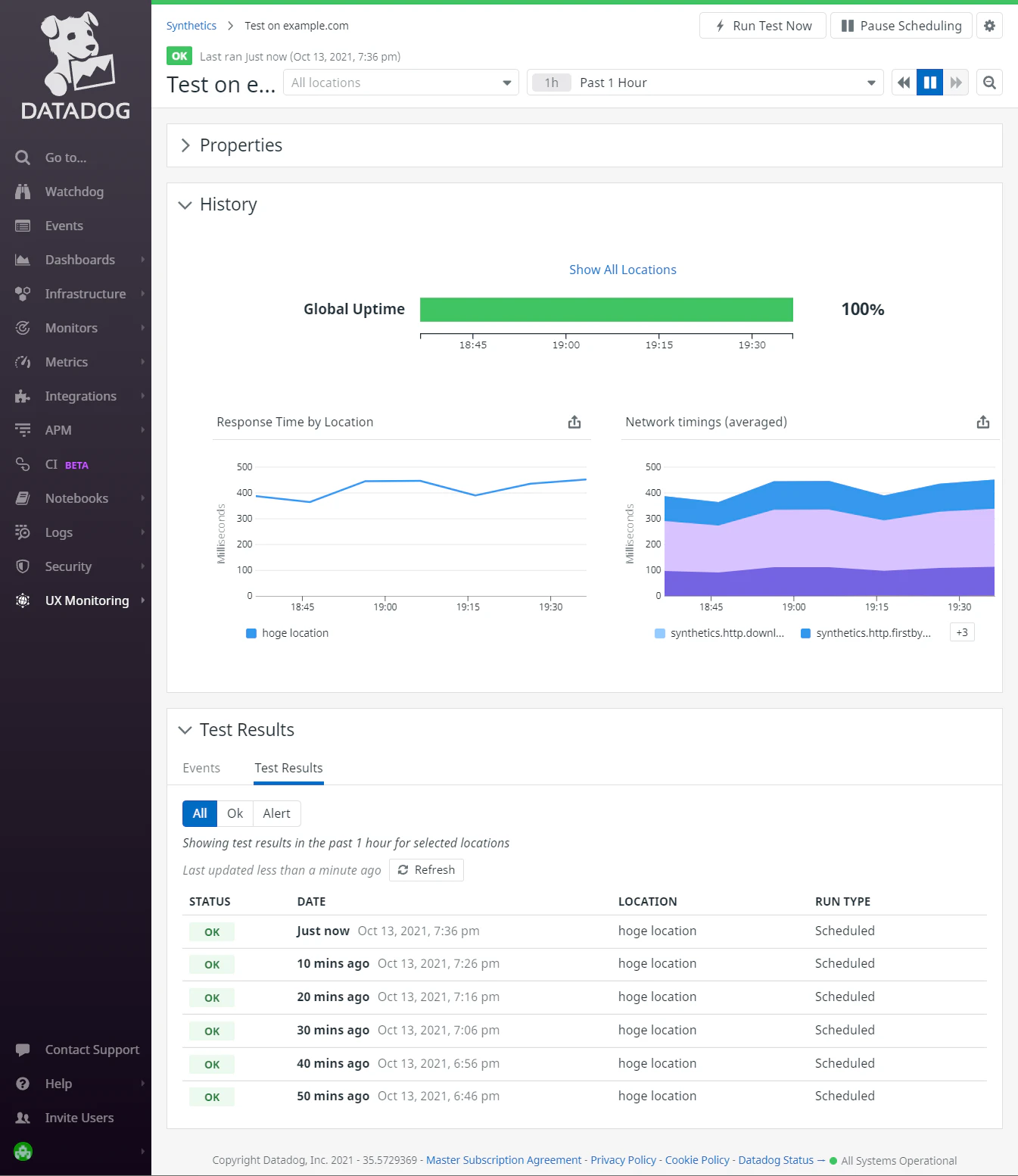The height and width of the screenshot is (1176, 1018).
Task: Expand the Monitors submenu arrow
Action: coord(142,328)
